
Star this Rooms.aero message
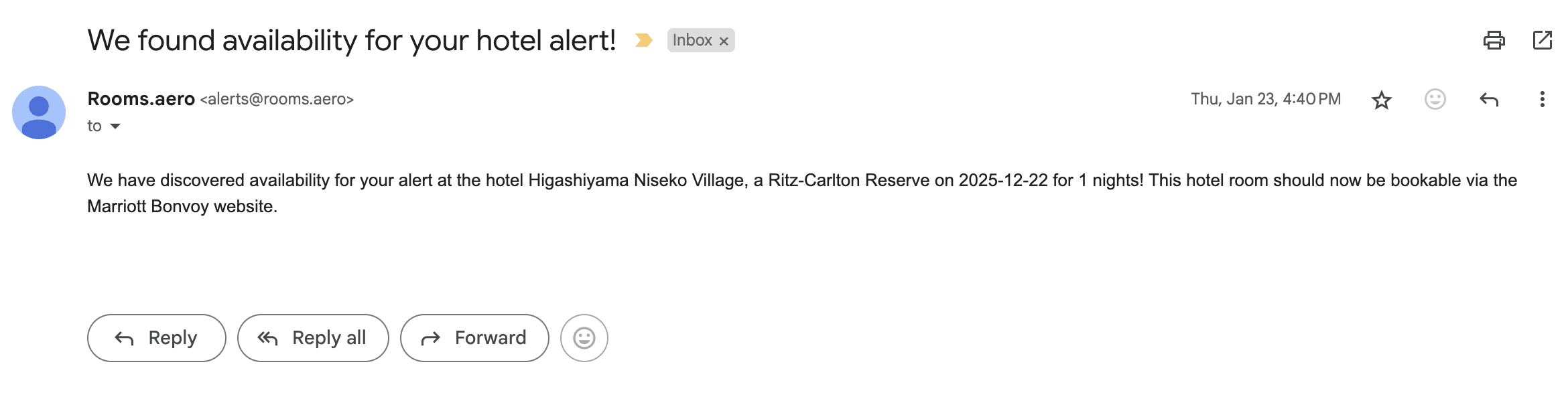1381,100
